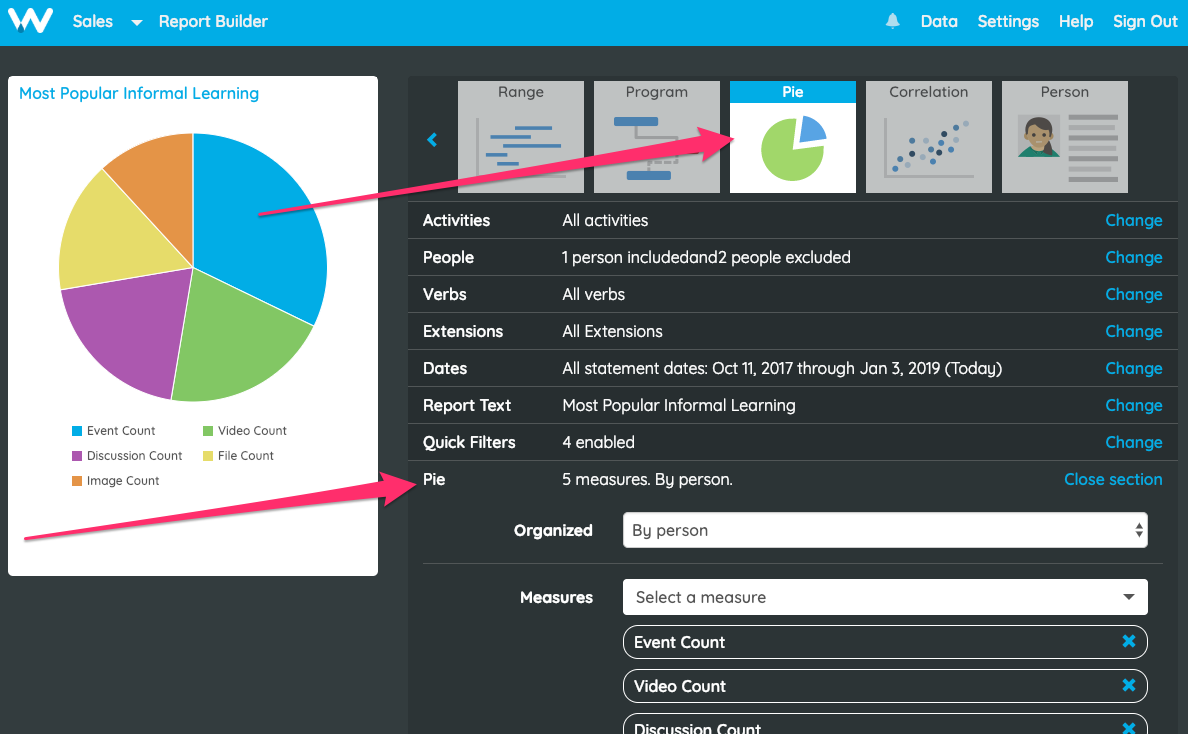This screenshot has height=734, width=1188.
Task: Click the yellow File Count legend swatch
Action: [208, 456]
